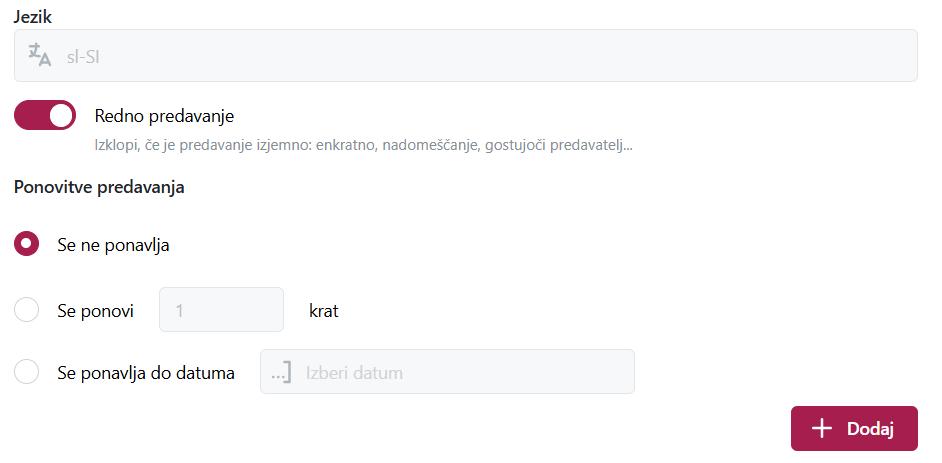Click the Izklopi helper description text
The width and height of the screenshot is (942, 463).
[363, 146]
